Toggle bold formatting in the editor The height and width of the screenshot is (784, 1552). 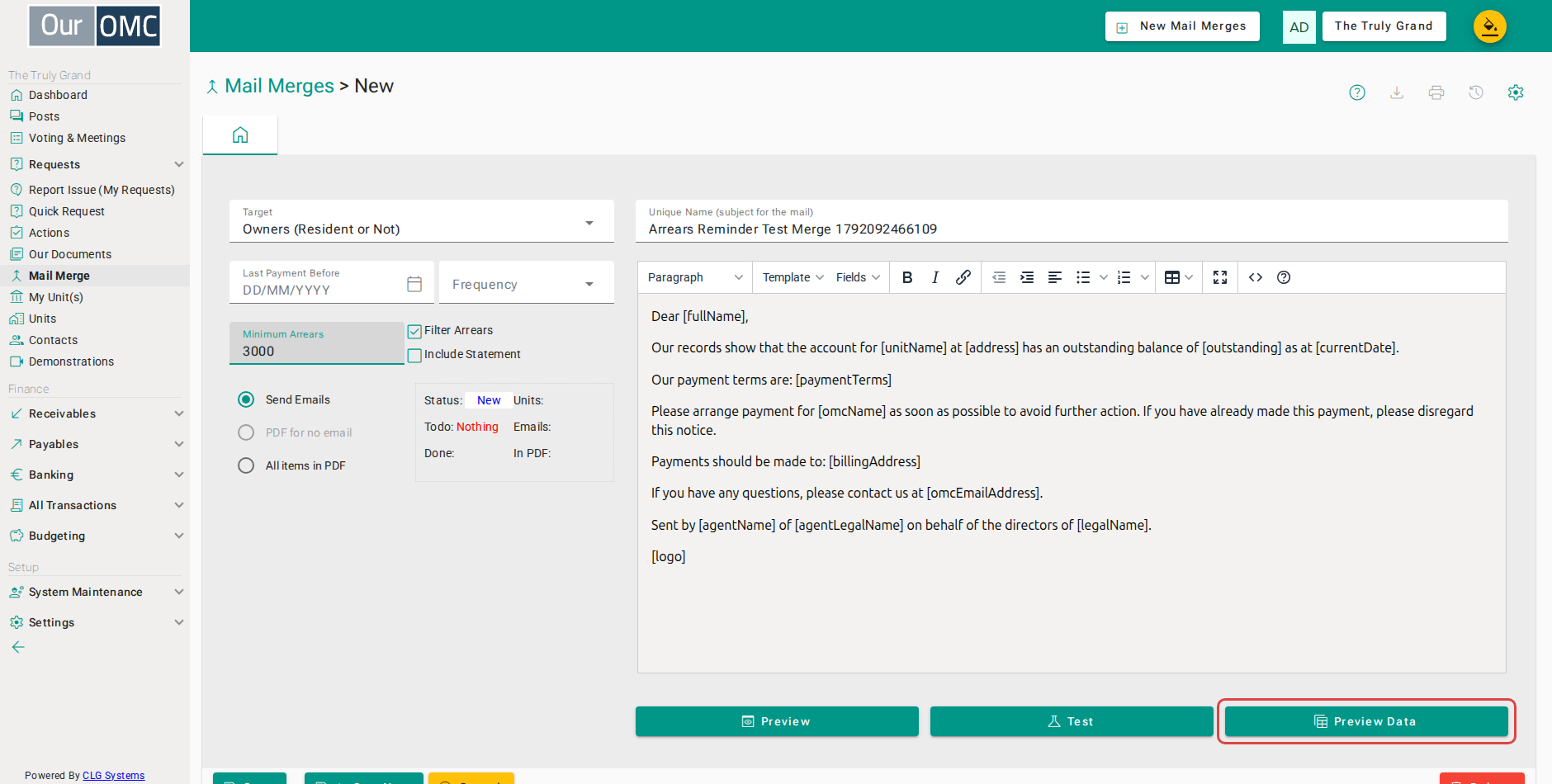[907, 277]
